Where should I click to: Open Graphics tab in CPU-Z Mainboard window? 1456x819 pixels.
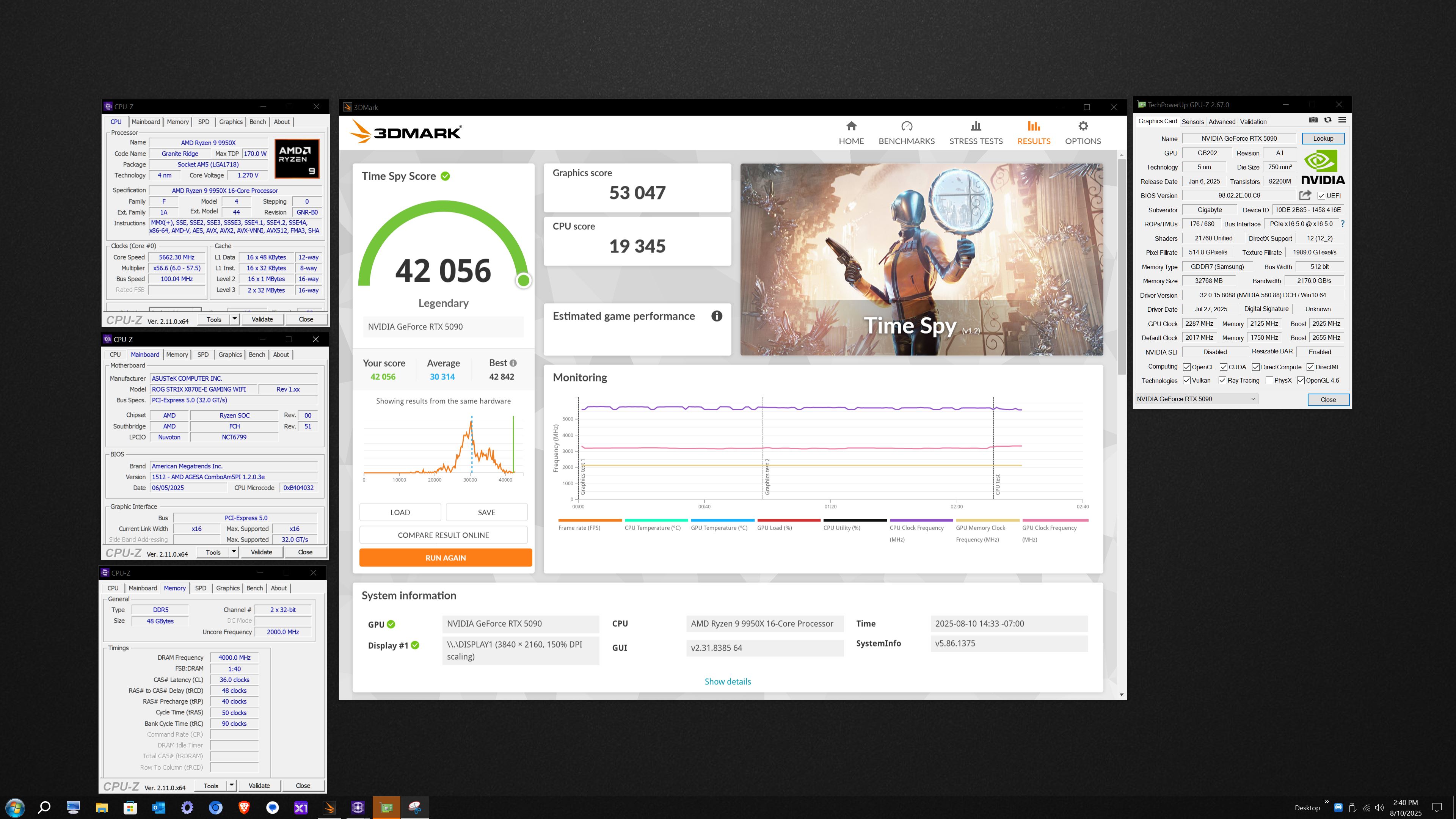230,355
